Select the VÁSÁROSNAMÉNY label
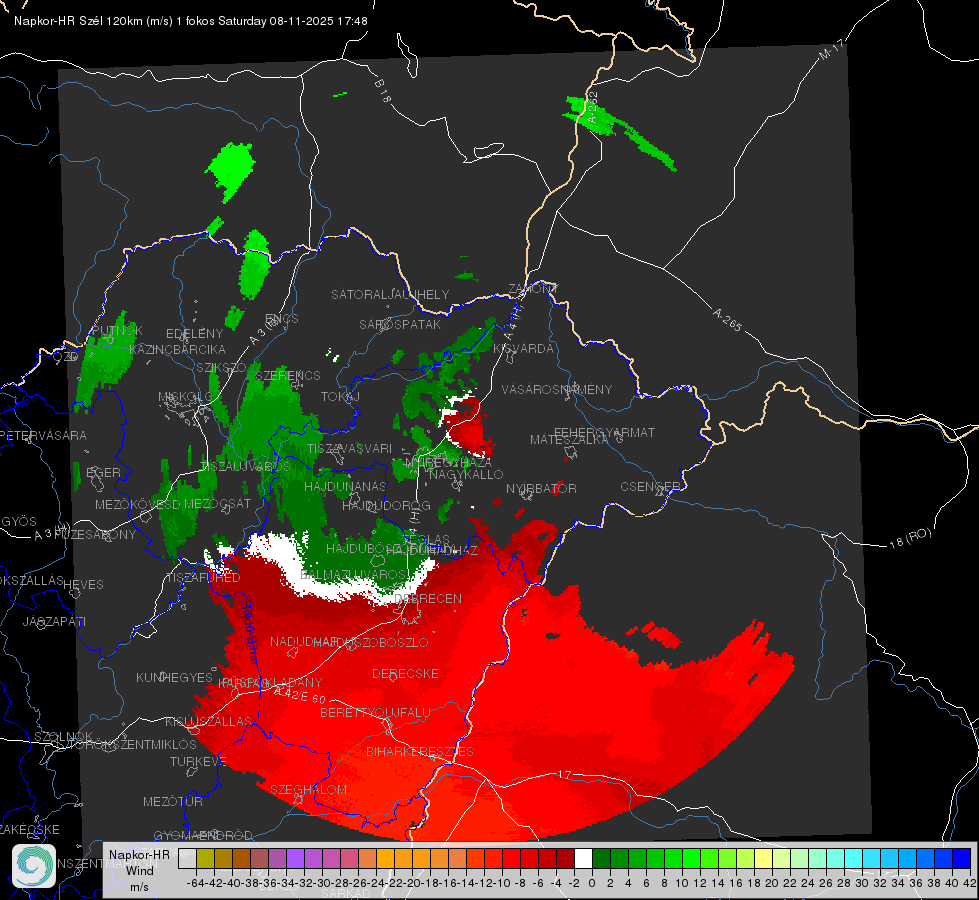The width and height of the screenshot is (979, 900). tap(557, 389)
